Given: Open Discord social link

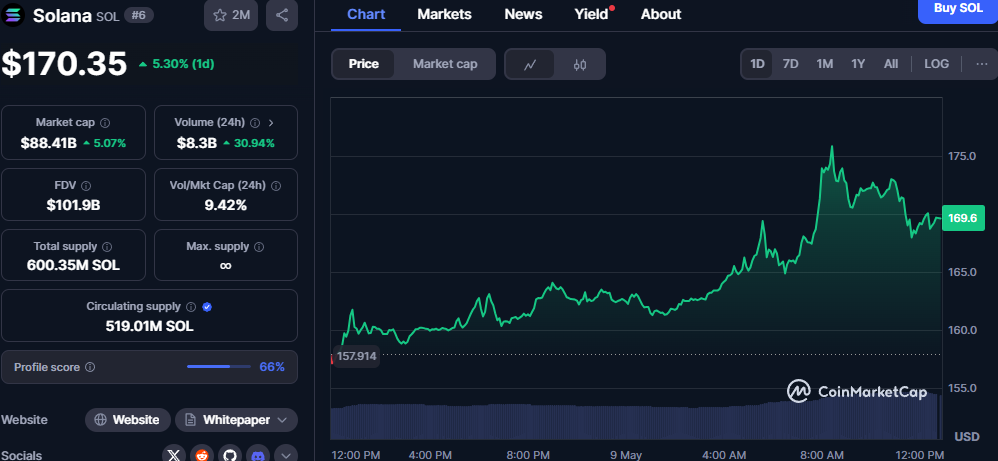Looking at the screenshot, I should pos(258,454).
